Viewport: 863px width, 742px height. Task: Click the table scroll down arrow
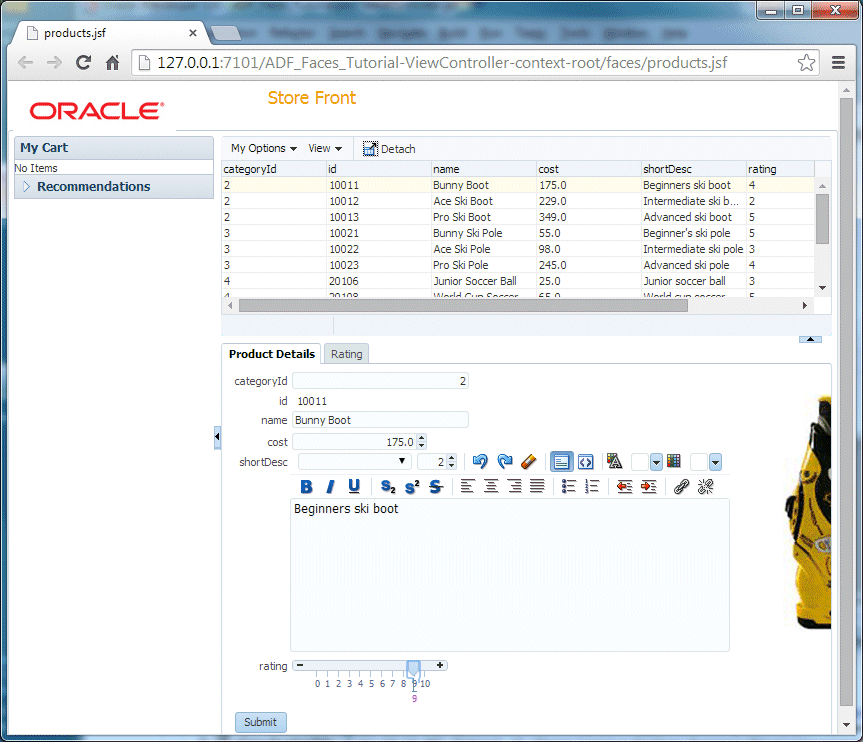(822, 288)
